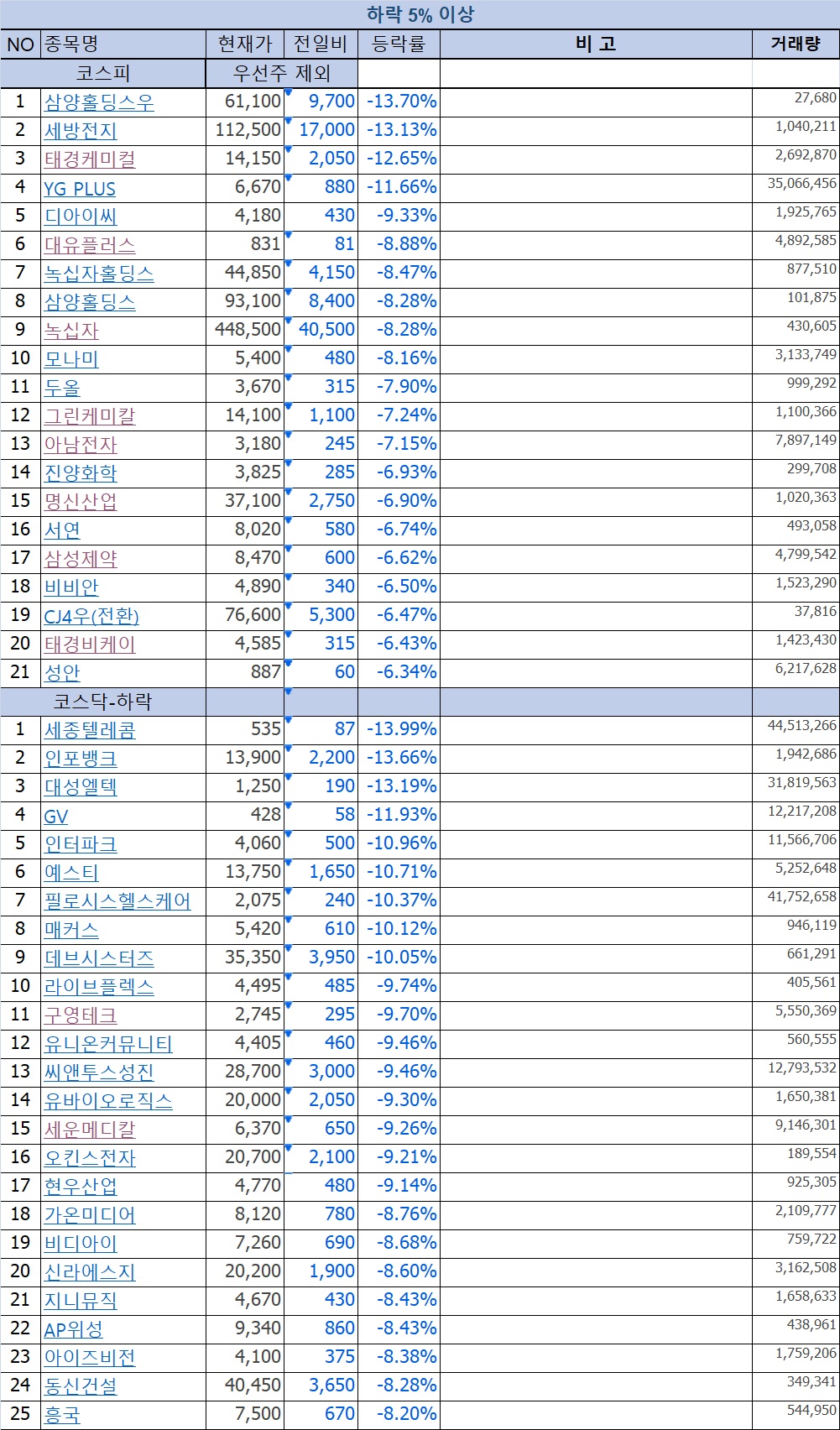Open the 비디아이 stock link
Screen dimensions: 840x1430
pos(81,1244)
